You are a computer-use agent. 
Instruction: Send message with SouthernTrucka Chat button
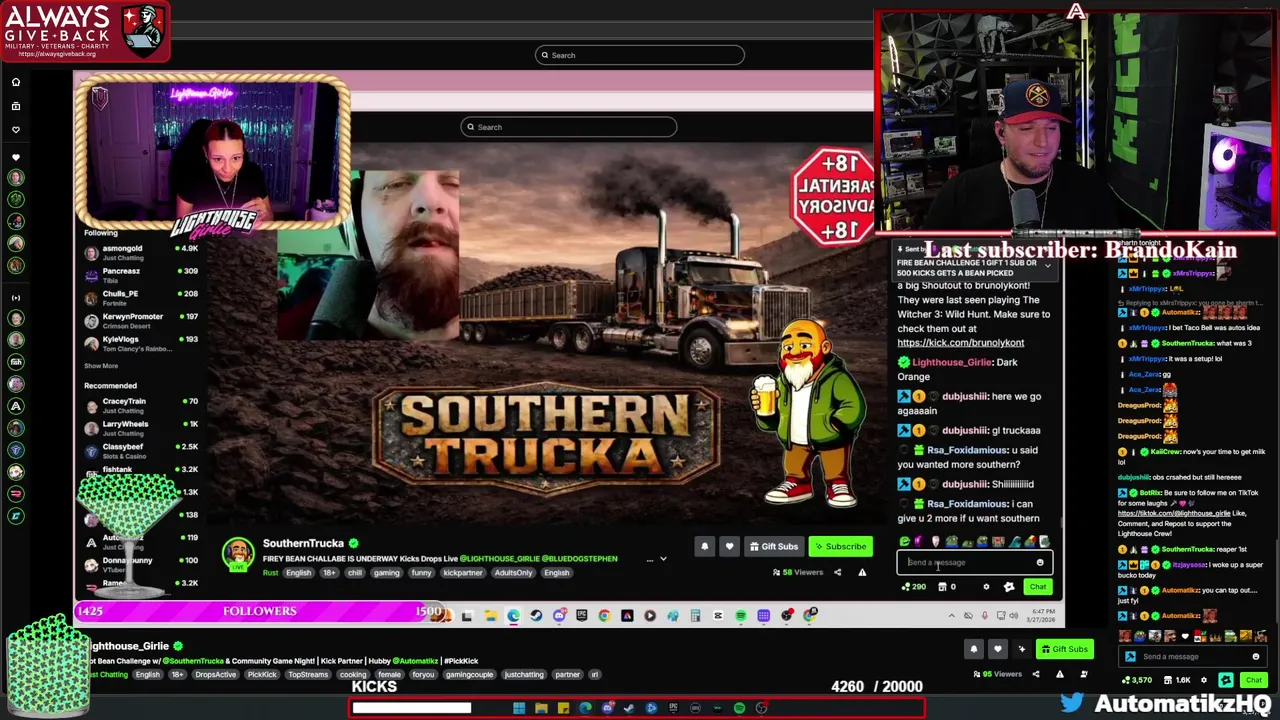(1038, 587)
